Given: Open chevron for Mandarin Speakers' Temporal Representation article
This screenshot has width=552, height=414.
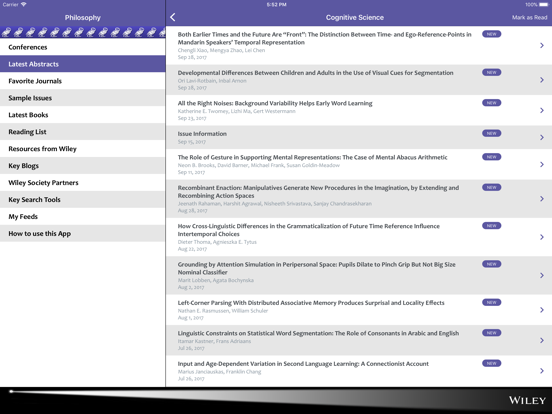Looking at the screenshot, I should click(542, 45).
